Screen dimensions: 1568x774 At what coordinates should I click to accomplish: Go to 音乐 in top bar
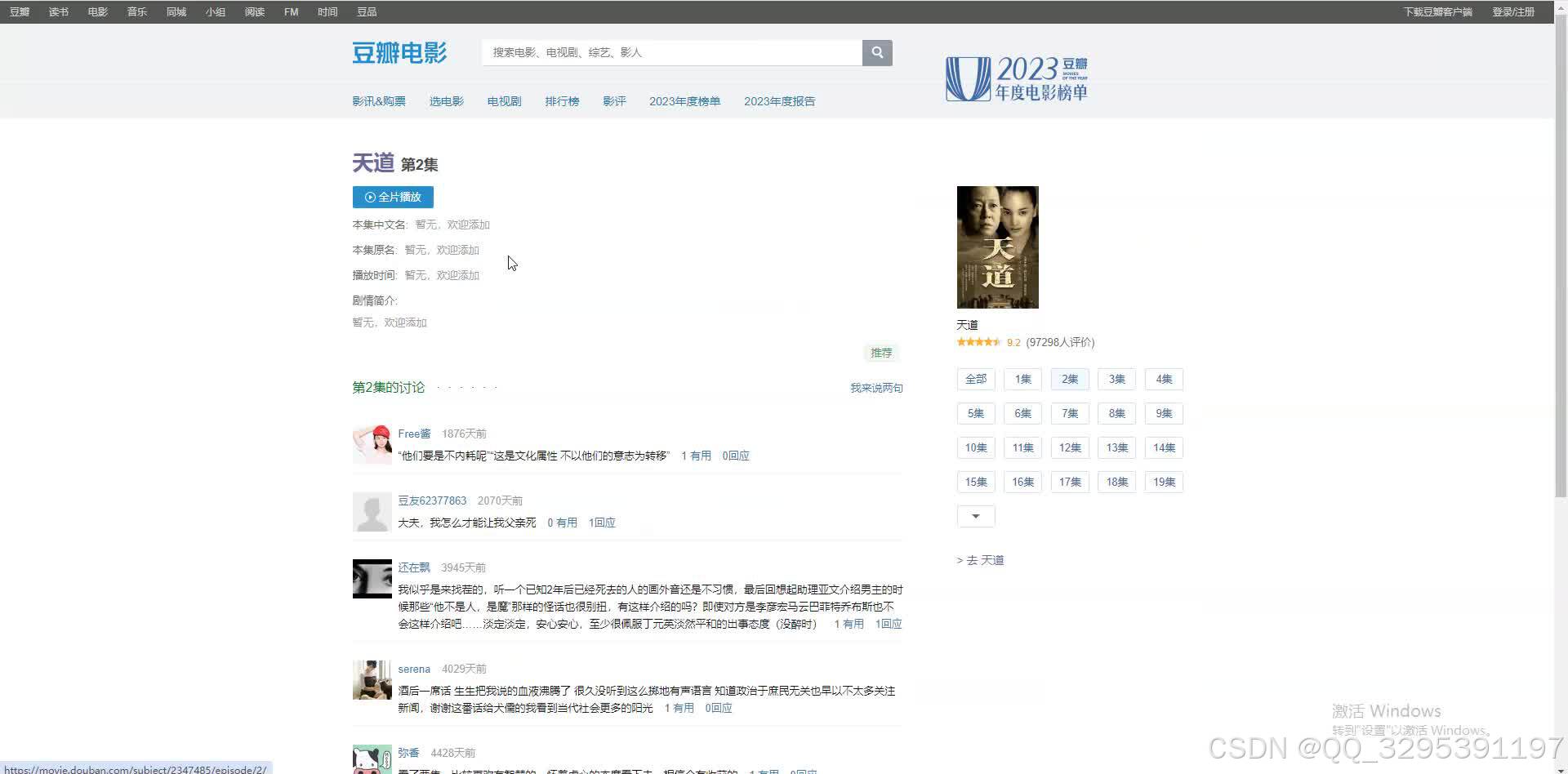tap(137, 11)
